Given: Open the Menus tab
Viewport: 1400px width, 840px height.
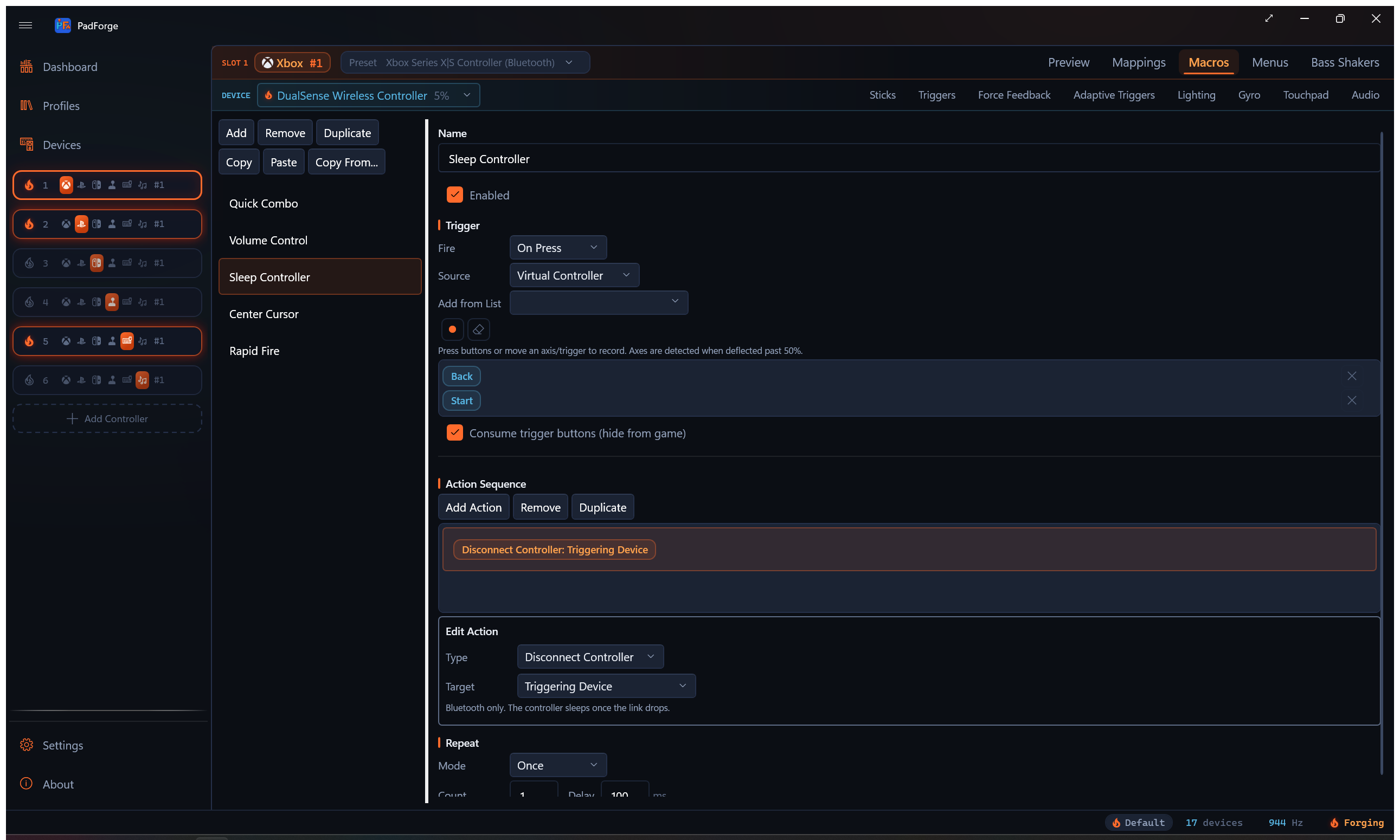Looking at the screenshot, I should [x=1270, y=62].
